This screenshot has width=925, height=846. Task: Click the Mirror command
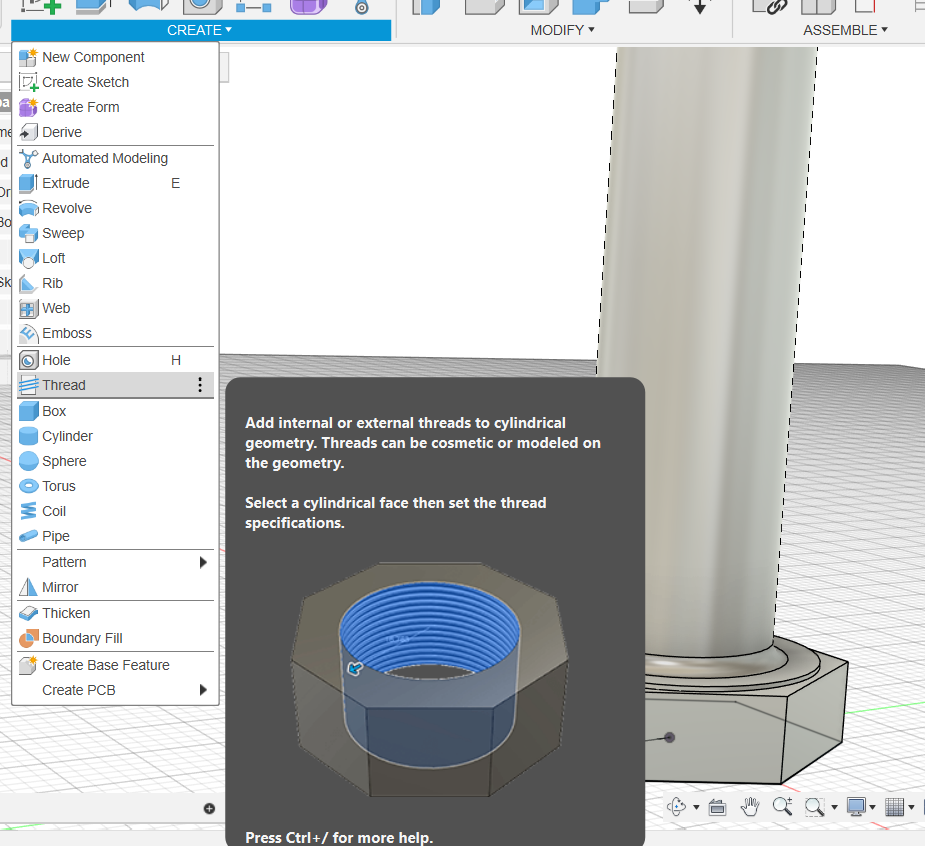(x=60, y=587)
